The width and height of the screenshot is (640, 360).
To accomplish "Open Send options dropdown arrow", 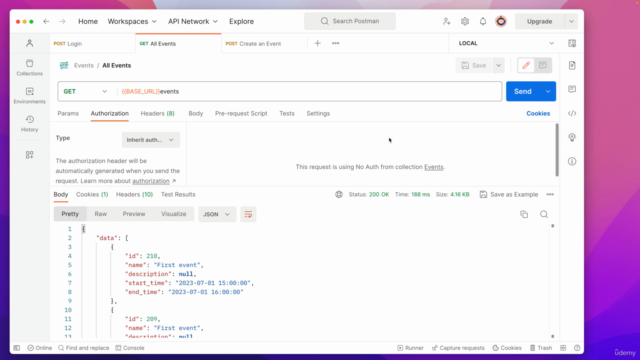I will click(548, 91).
